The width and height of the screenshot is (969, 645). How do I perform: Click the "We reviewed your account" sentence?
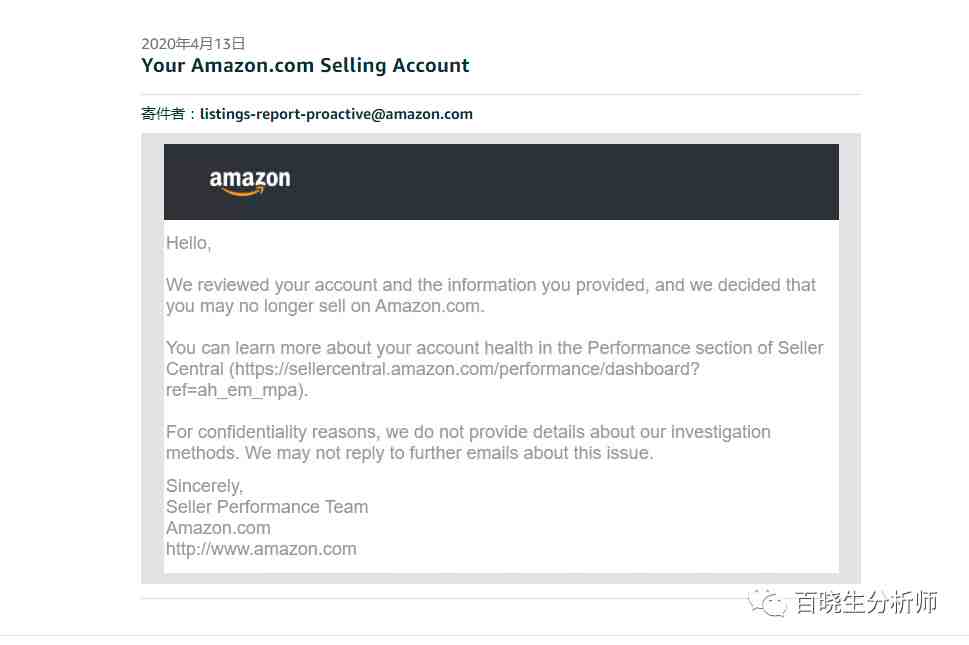tap(491, 285)
